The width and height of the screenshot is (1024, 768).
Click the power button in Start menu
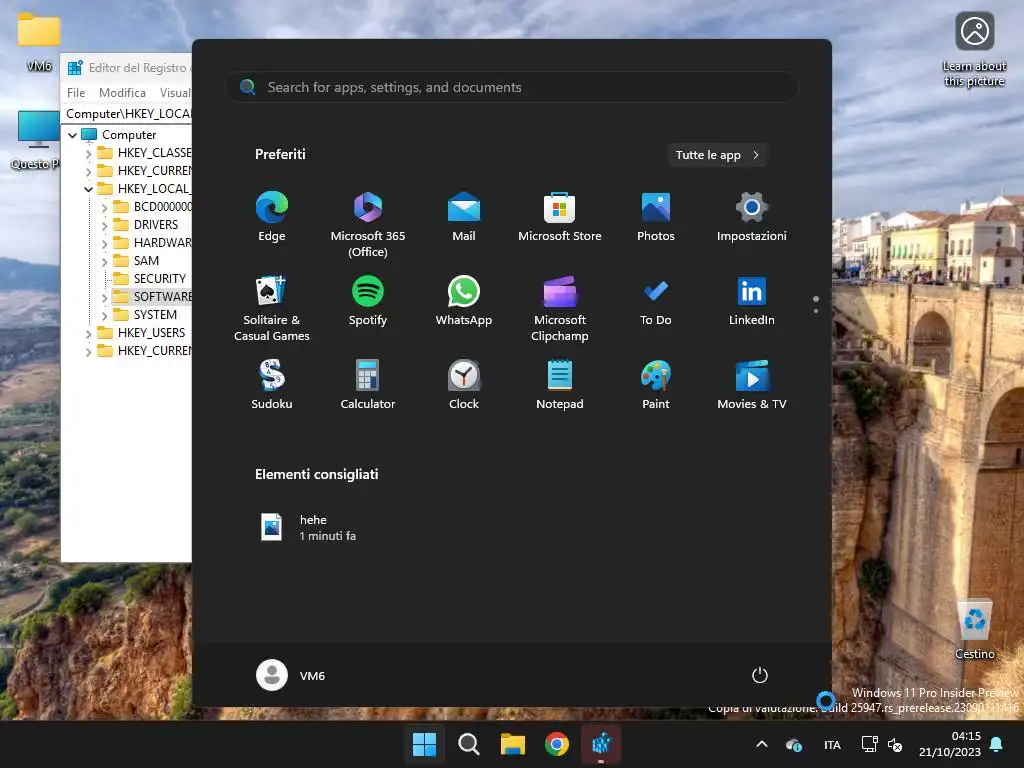click(x=760, y=675)
